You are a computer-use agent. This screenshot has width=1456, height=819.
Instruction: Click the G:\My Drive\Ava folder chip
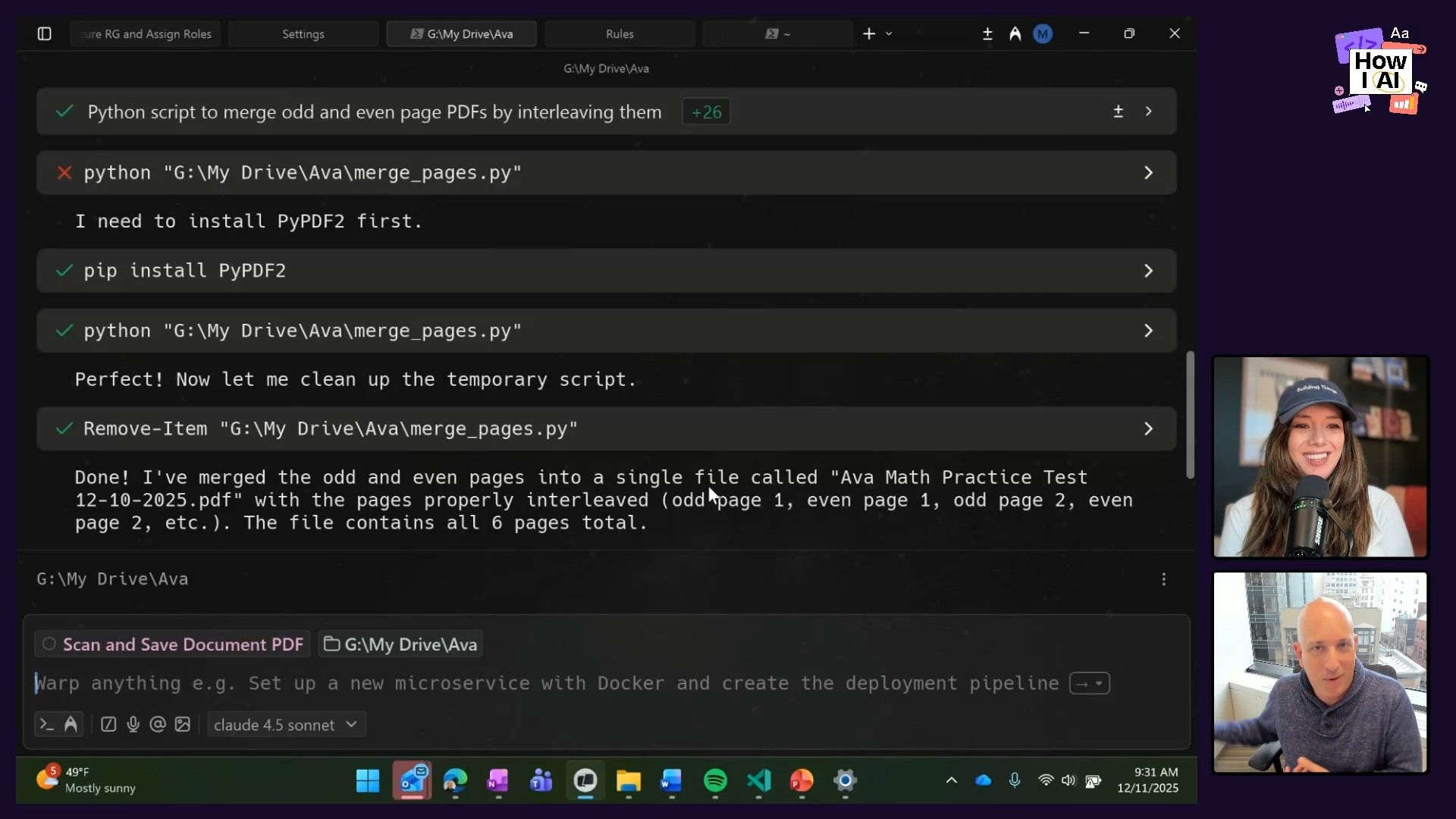pyautogui.click(x=400, y=645)
